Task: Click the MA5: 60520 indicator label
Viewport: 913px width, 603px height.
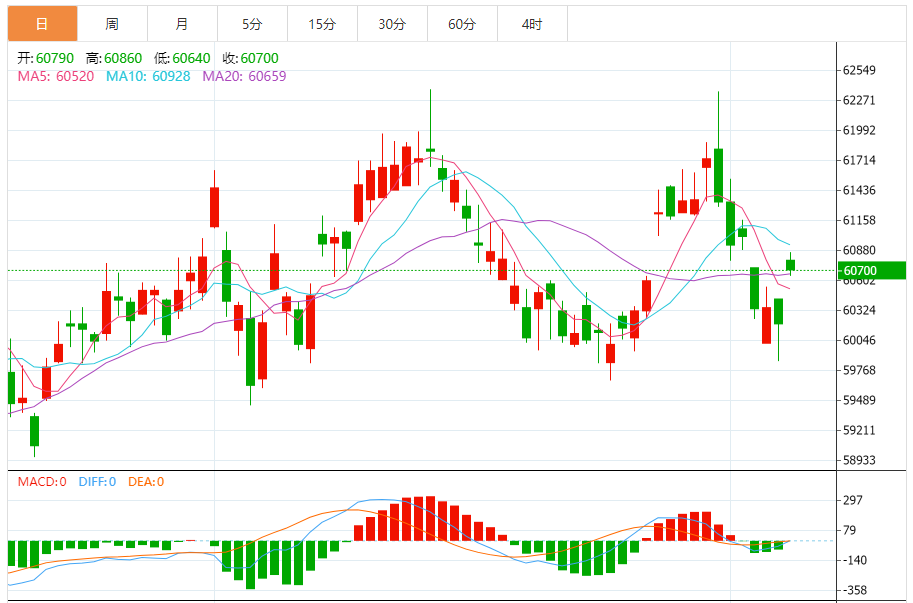Action: tap(56, 76)
